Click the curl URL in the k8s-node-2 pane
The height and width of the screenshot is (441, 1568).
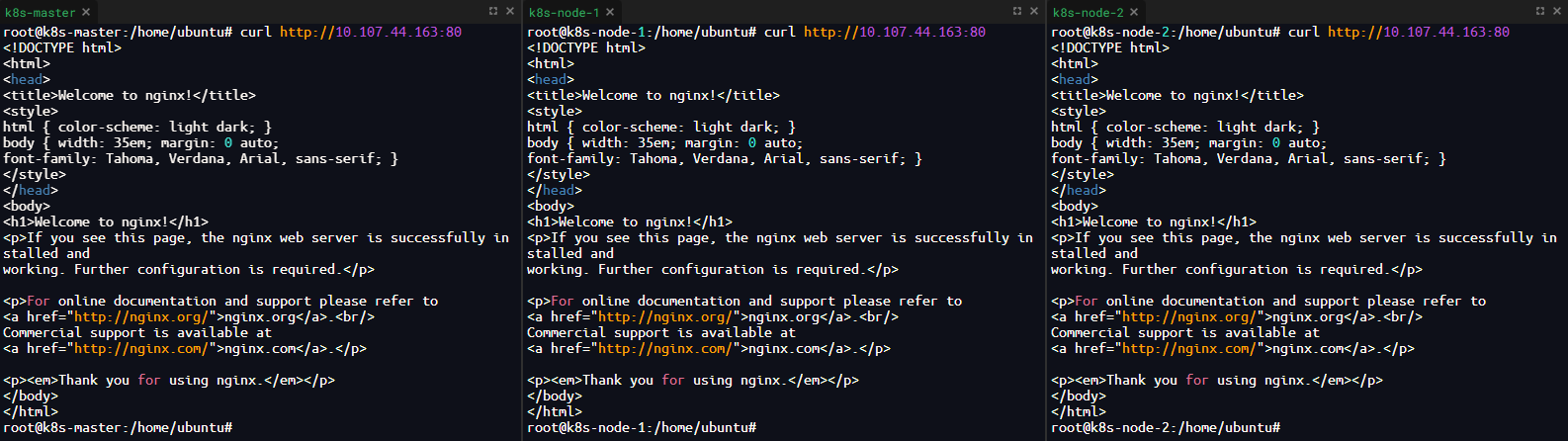1419,32
